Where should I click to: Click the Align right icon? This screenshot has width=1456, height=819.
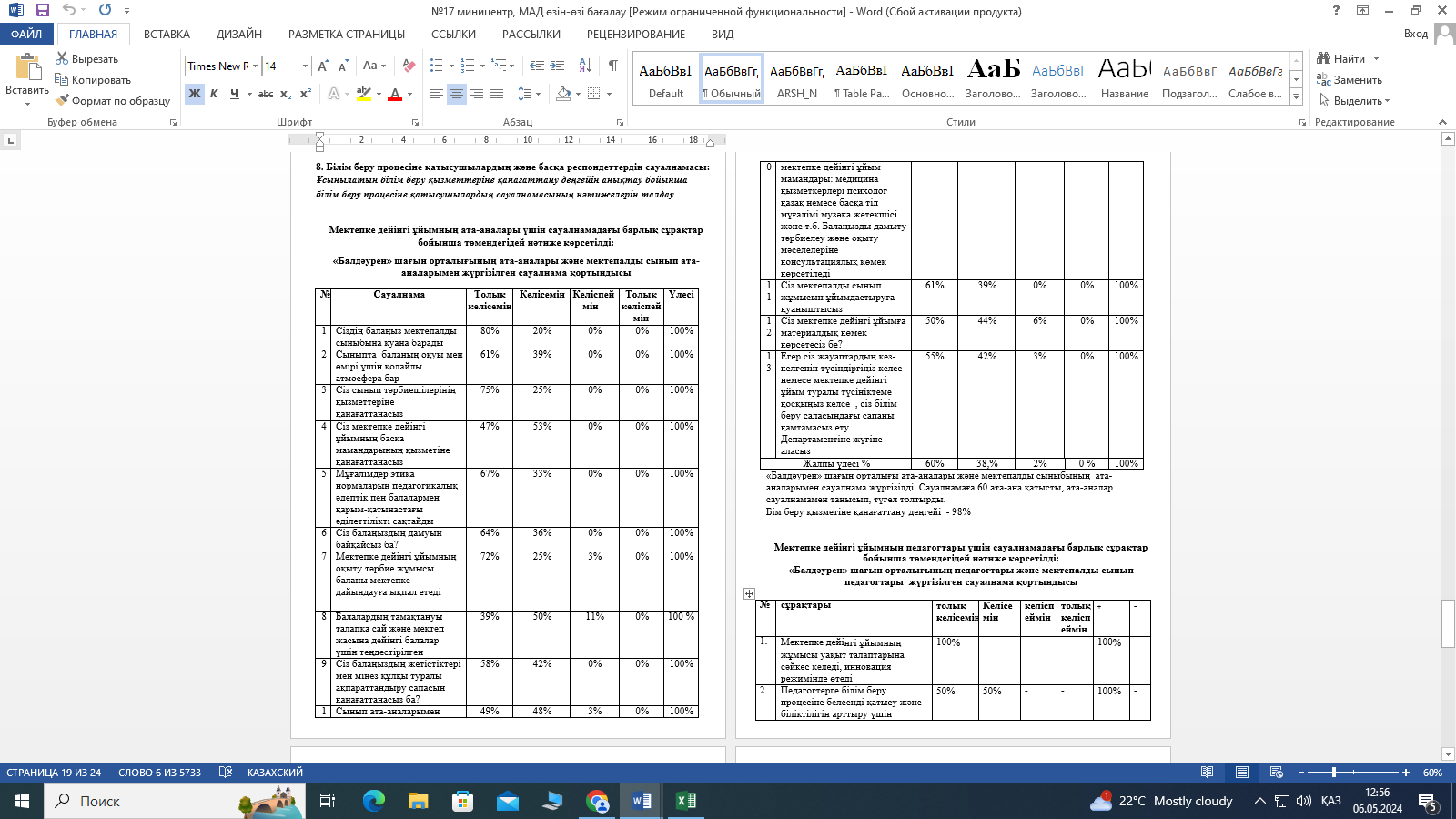click(x=477, y=94)
